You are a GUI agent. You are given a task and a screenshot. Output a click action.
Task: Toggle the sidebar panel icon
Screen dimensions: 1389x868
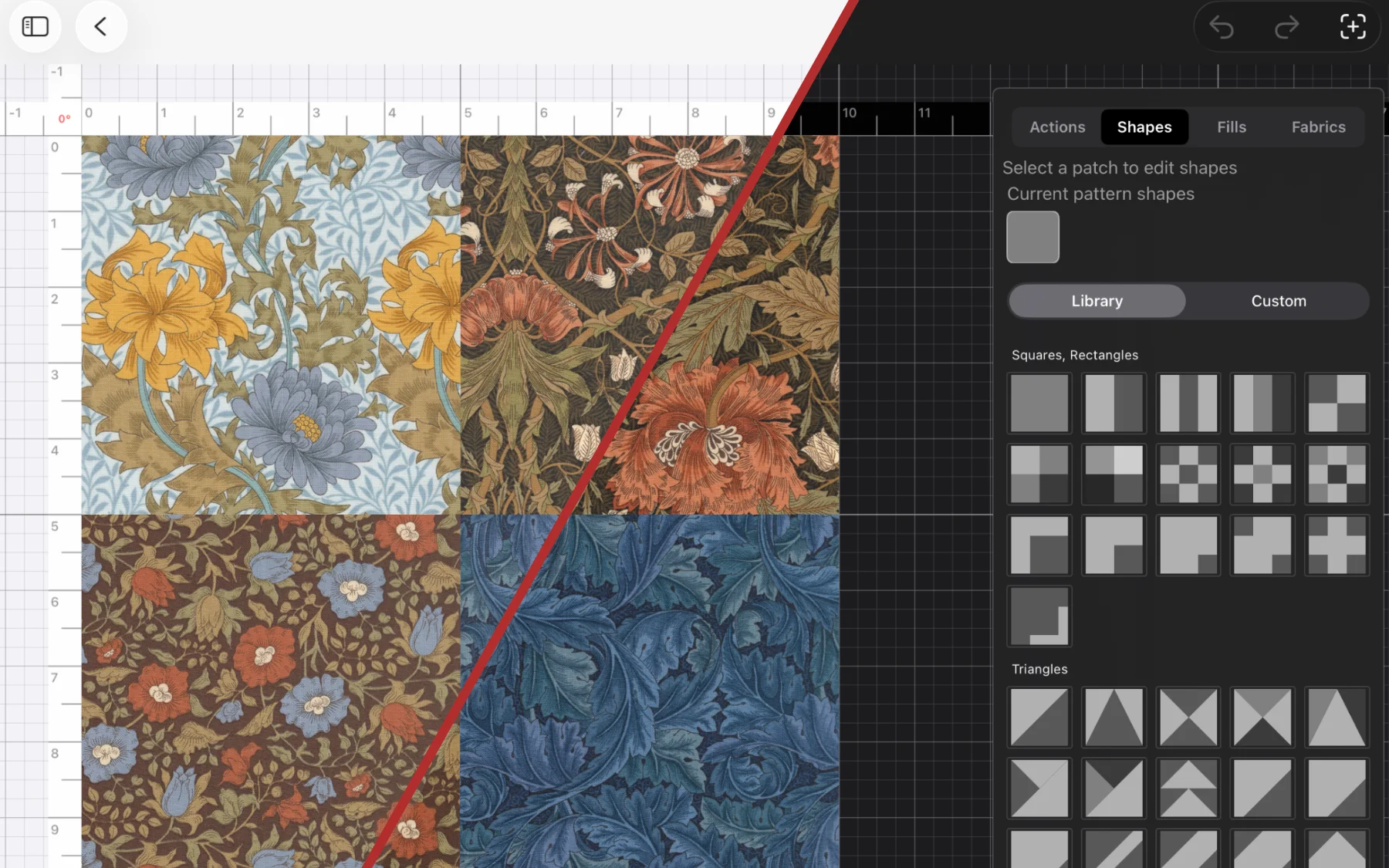tap(35, 26)
